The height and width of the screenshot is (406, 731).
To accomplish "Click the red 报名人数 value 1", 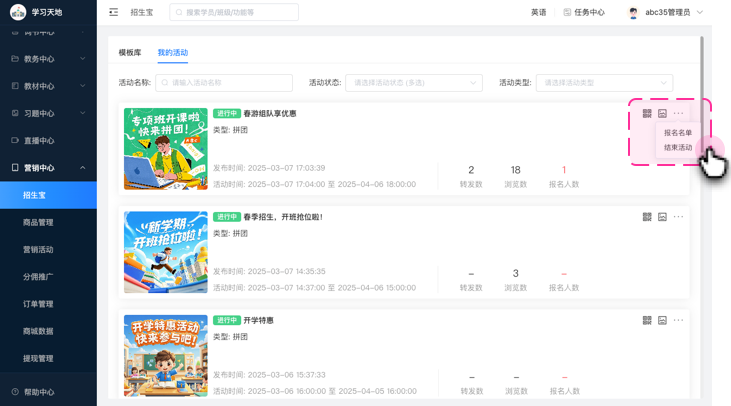I will click(x=564, y=170).
